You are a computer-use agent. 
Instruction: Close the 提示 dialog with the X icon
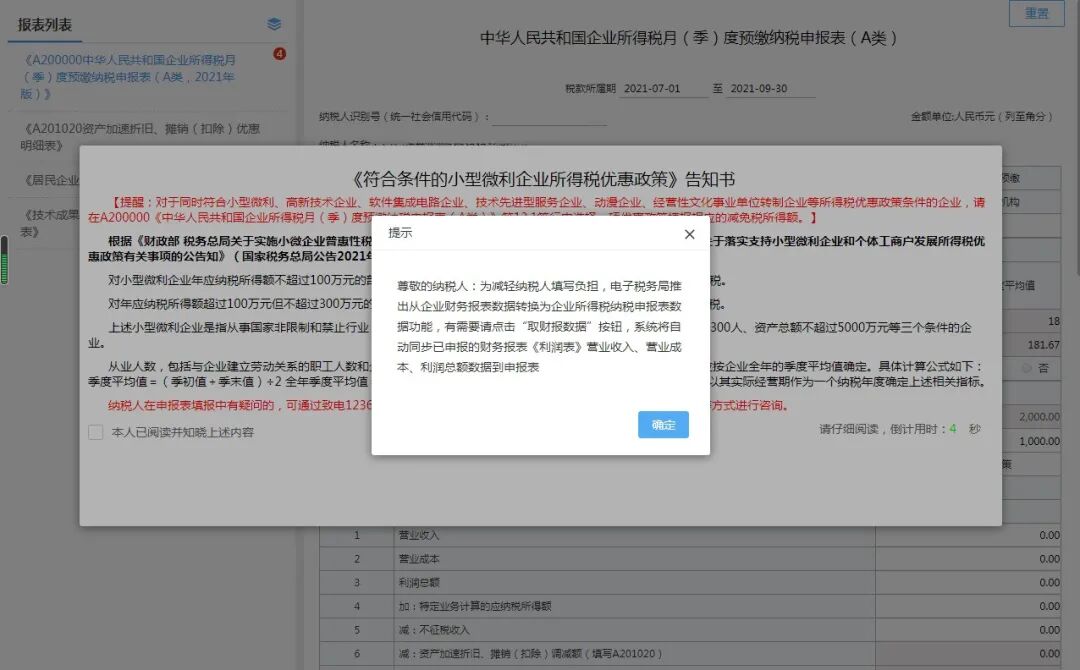click(x=689, y=234)
